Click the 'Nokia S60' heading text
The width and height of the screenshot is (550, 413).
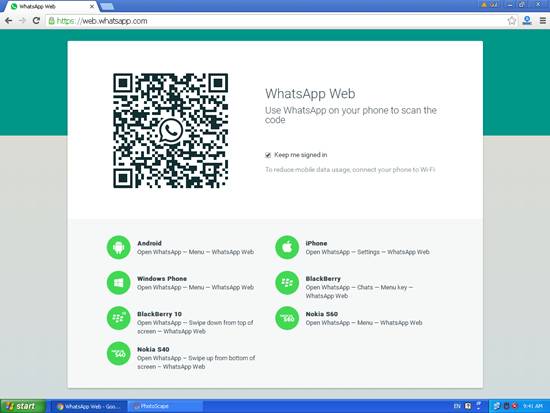(322, 314)
